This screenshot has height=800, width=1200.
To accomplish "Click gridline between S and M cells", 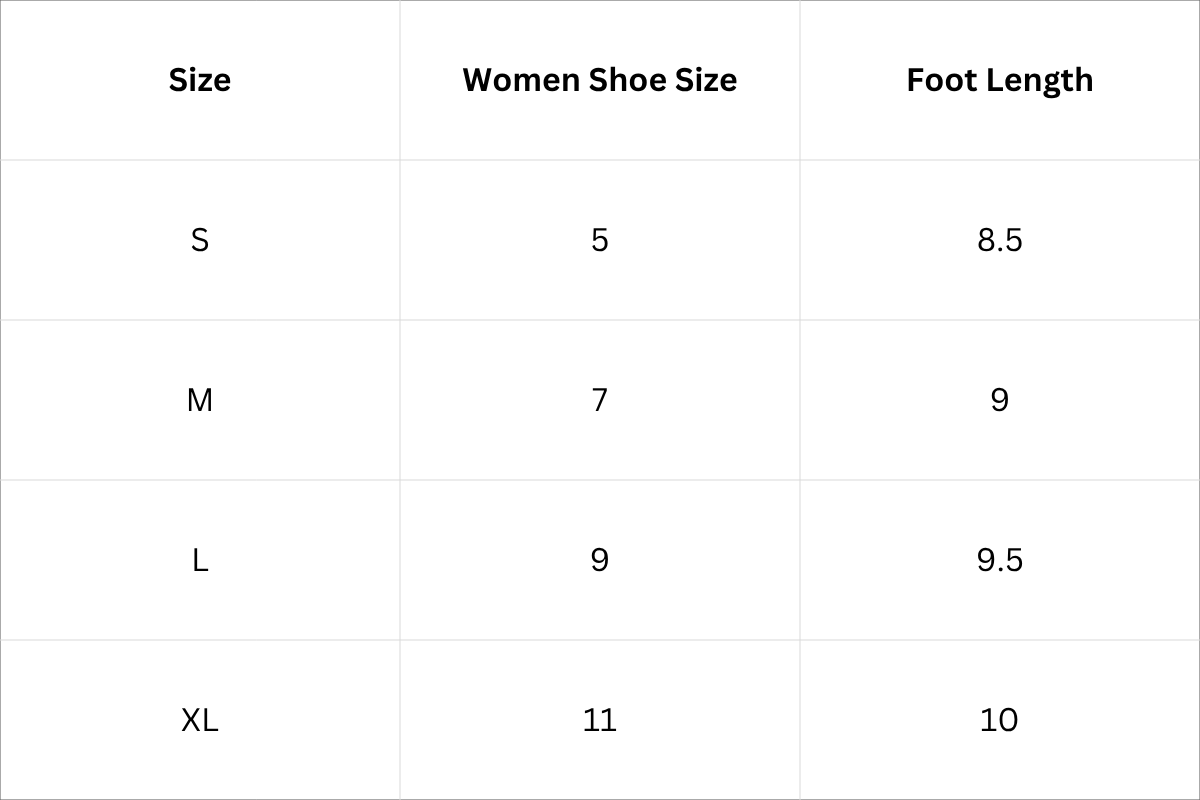I will click(x=200, y=320).
